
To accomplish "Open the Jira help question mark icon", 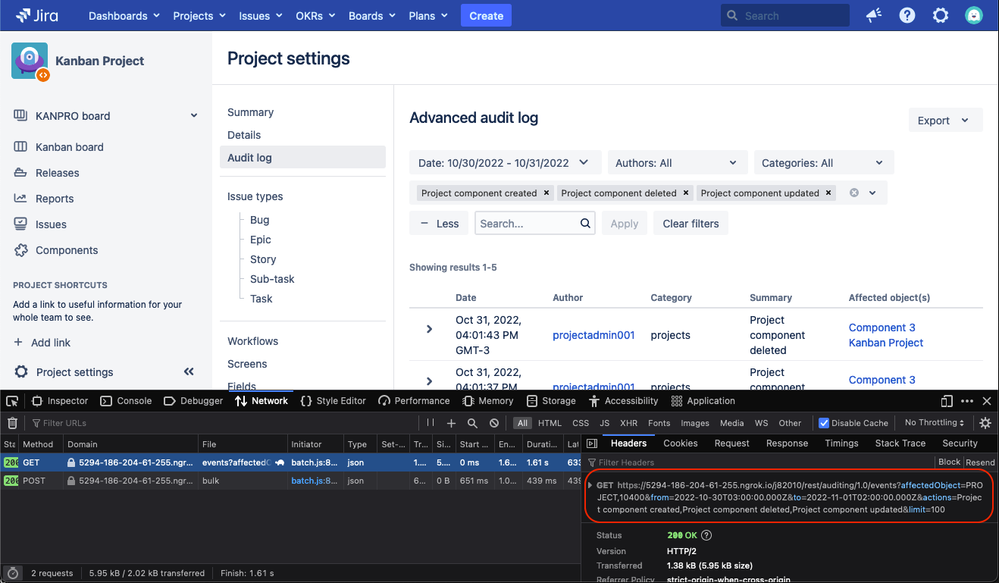I will click(905, 14).
